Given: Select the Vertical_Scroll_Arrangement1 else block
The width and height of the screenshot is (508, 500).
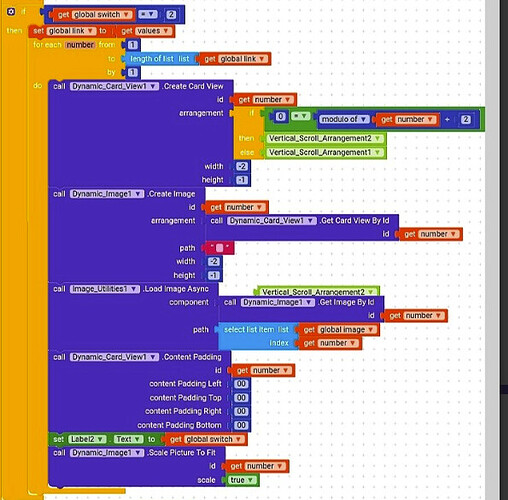Looking at the screenshot, I should [x=325, y=152].
